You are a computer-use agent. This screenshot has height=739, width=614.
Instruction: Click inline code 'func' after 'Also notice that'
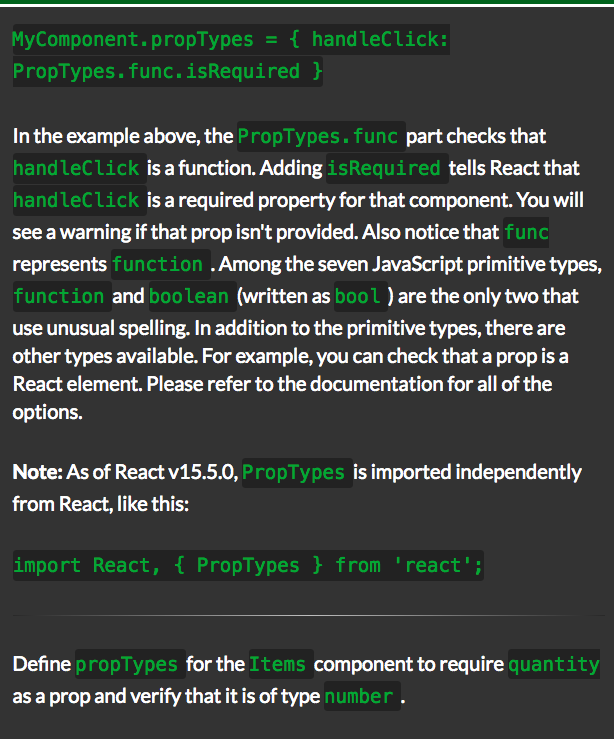pyautogui.click(x=526, y=232)
